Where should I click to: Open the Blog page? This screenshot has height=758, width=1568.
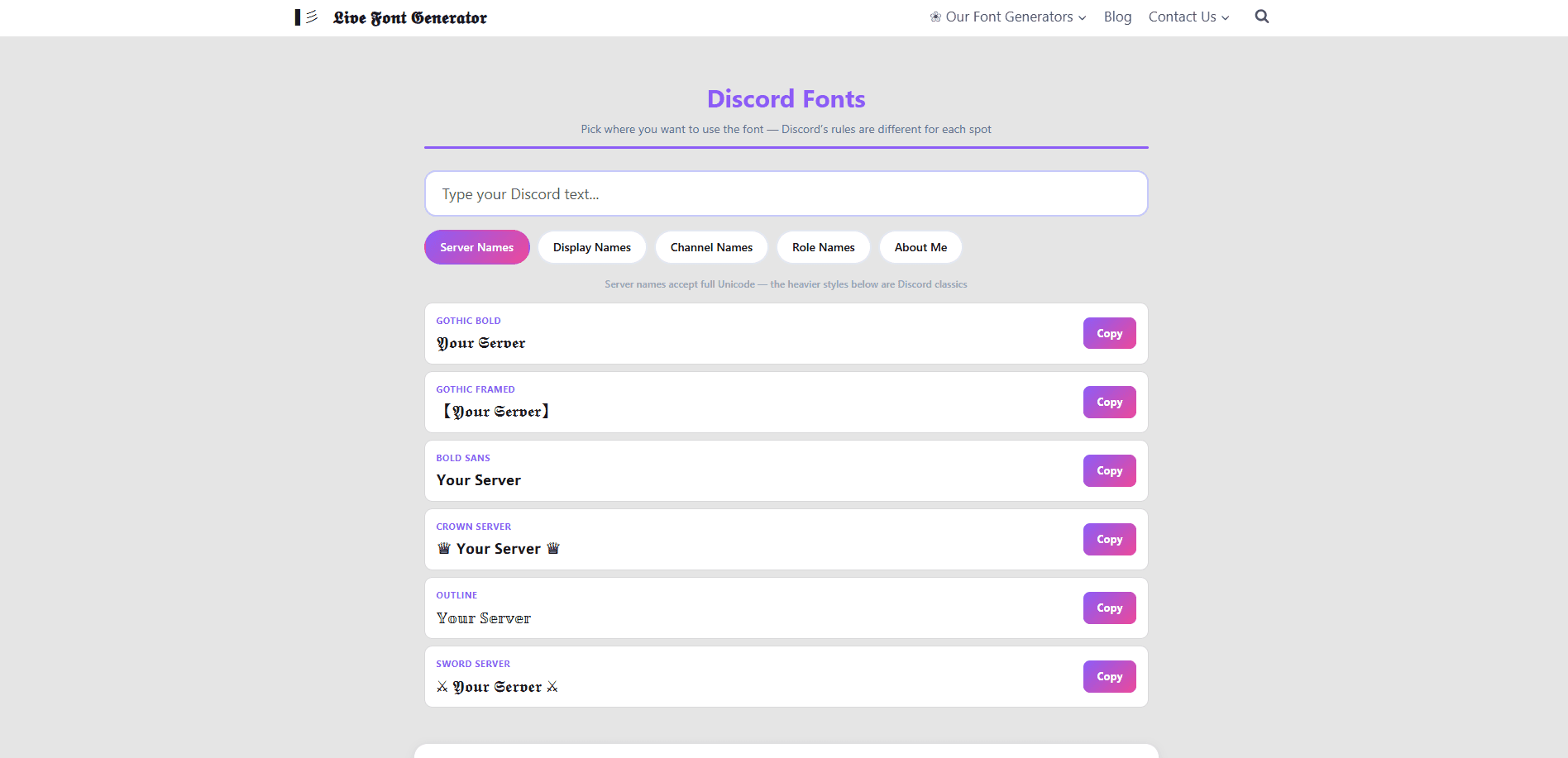pyautogui.click(x=1117, y=17)
